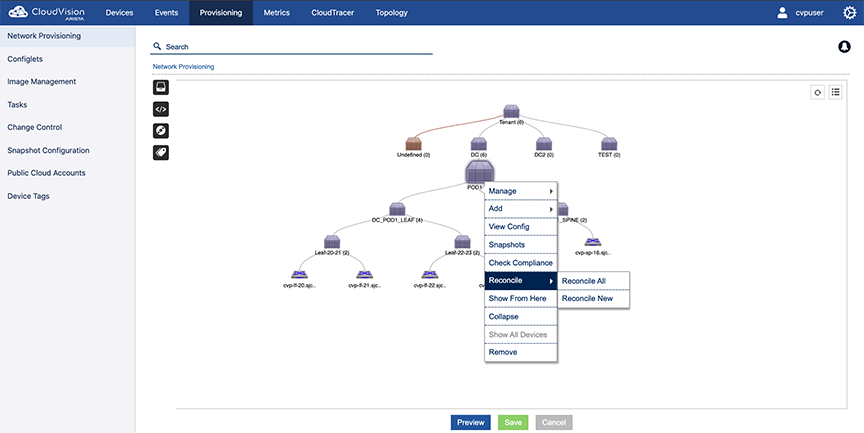Choose Show From Here option
864x433 pixels.
pyautogui.click(x=521, y=298)
